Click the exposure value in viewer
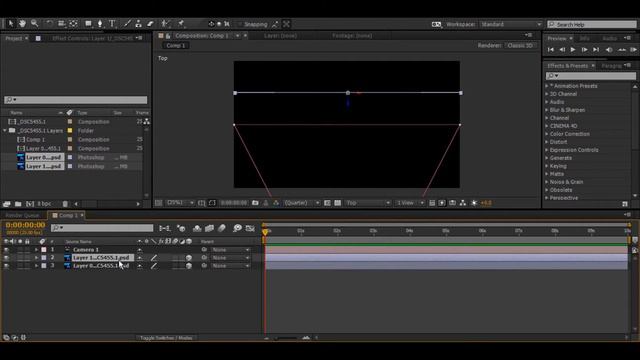Image resolution: width=640 pixels, height=360 pixels. [486, 203]
